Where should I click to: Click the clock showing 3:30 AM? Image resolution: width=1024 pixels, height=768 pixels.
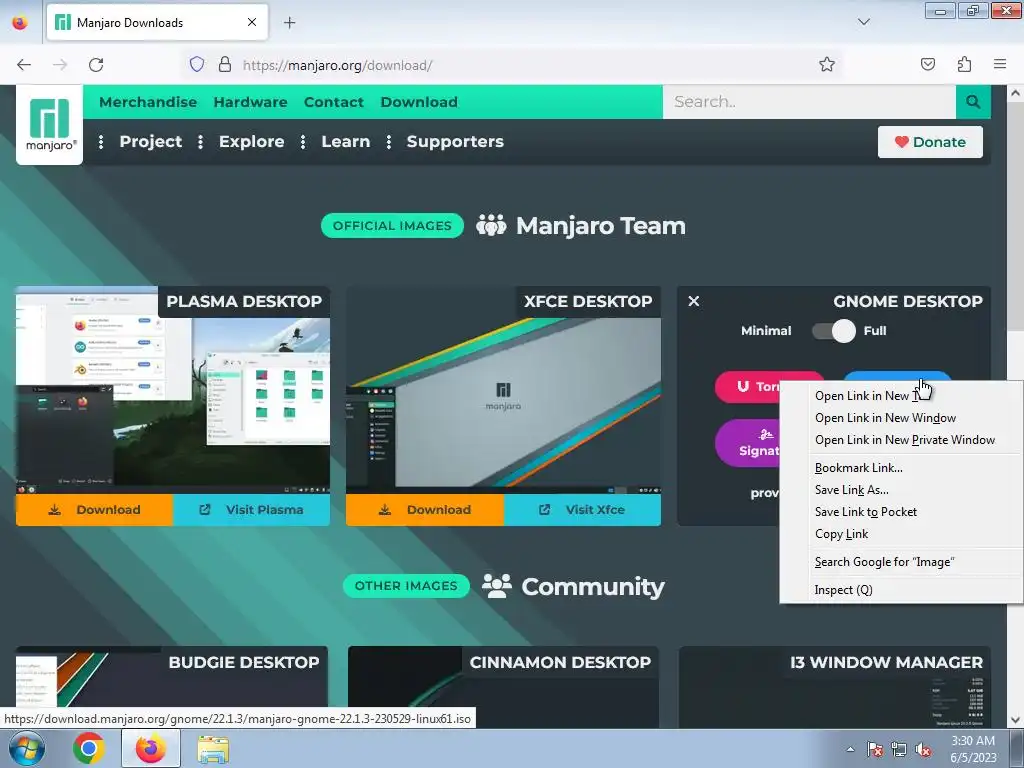(973, 749)
